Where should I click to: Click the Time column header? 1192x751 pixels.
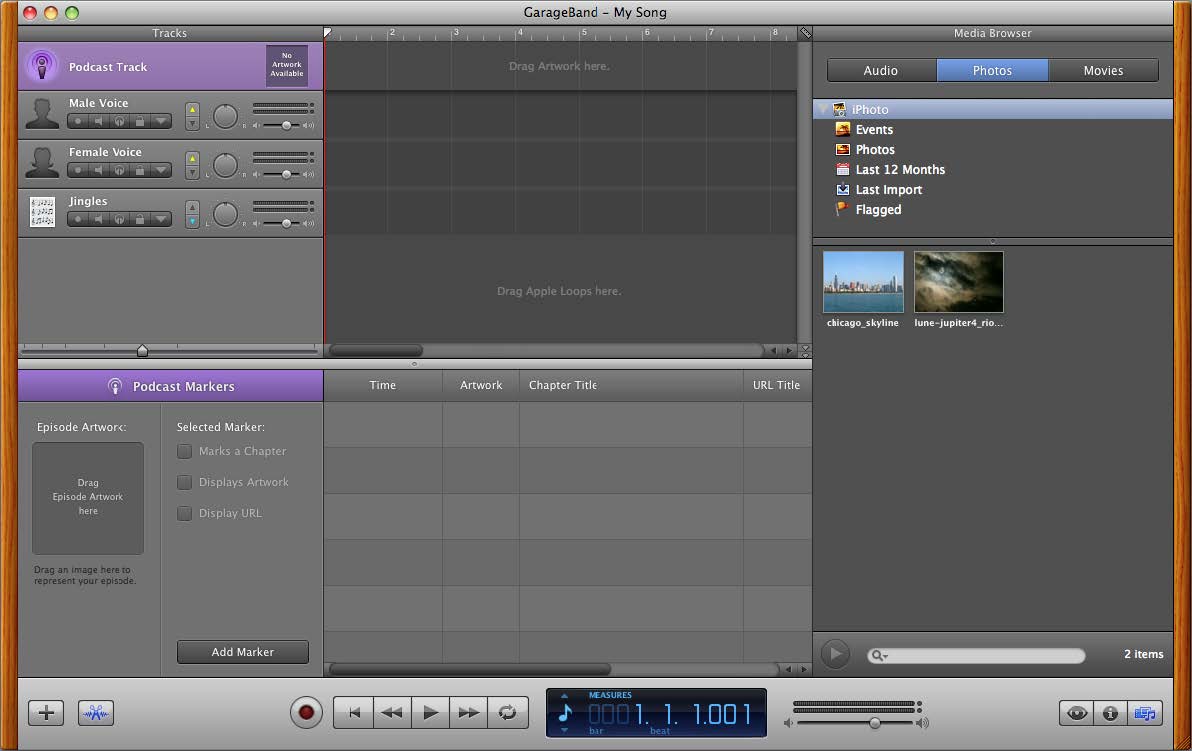coord(383,385)
